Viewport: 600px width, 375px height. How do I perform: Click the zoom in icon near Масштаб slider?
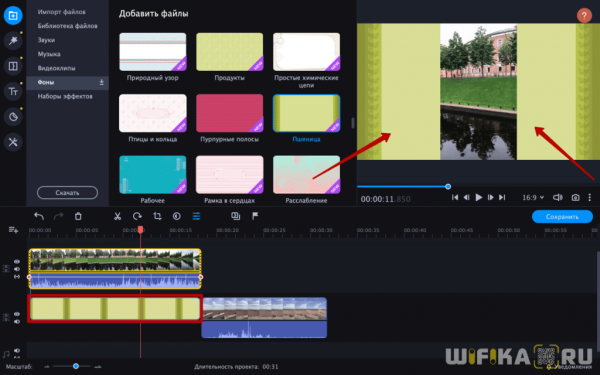tap(98, 367)
